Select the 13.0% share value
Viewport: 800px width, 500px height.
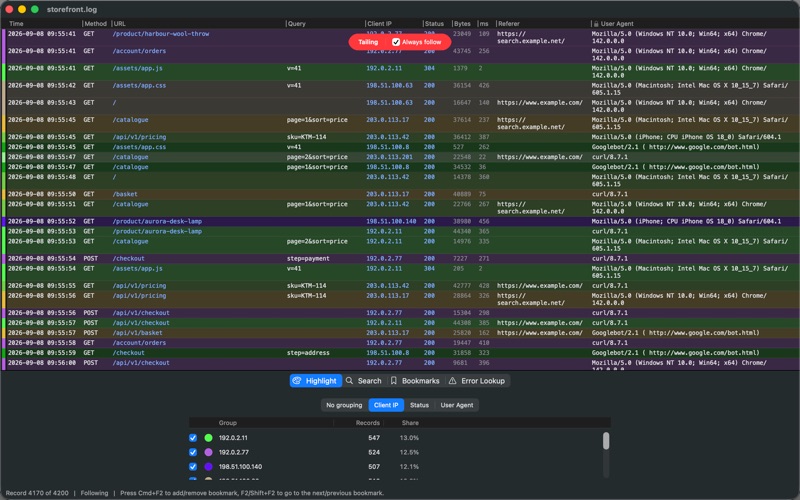click(x=409, y=438)
